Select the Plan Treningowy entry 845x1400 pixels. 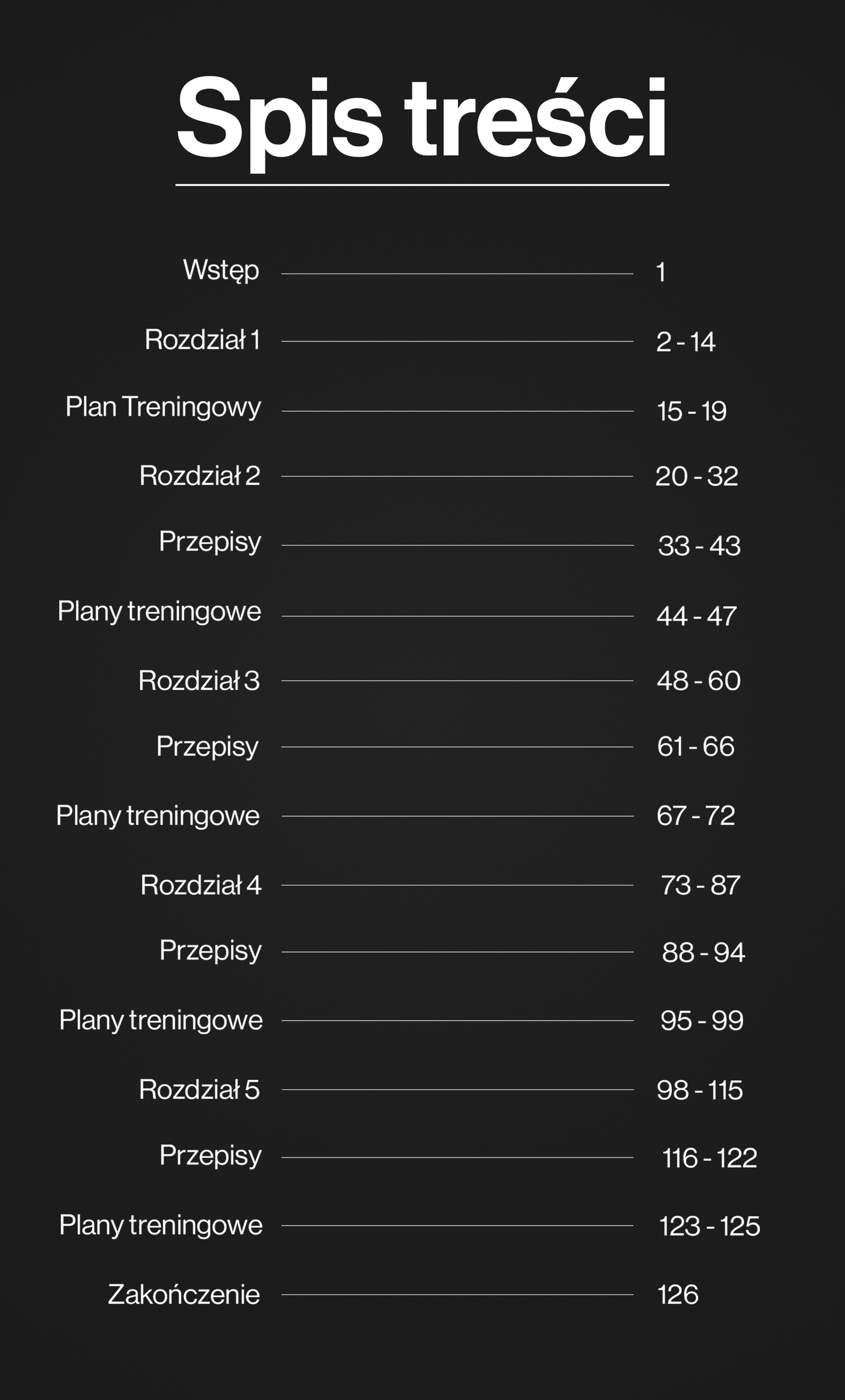[x=163, y=408]
